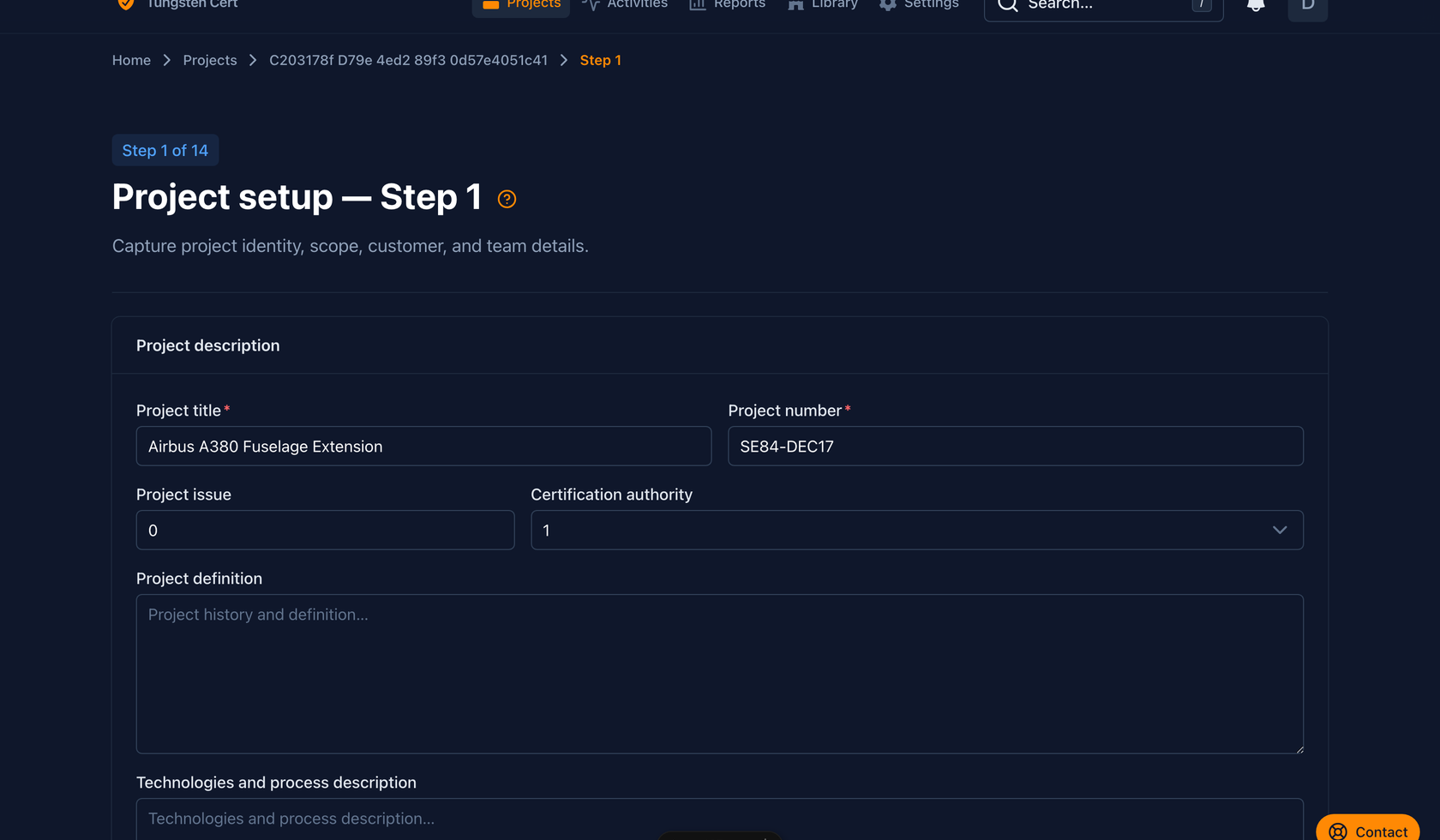The image size is (1440, 840).
Task: Open the notifications bell
Action: click(x=1256, y=4)
